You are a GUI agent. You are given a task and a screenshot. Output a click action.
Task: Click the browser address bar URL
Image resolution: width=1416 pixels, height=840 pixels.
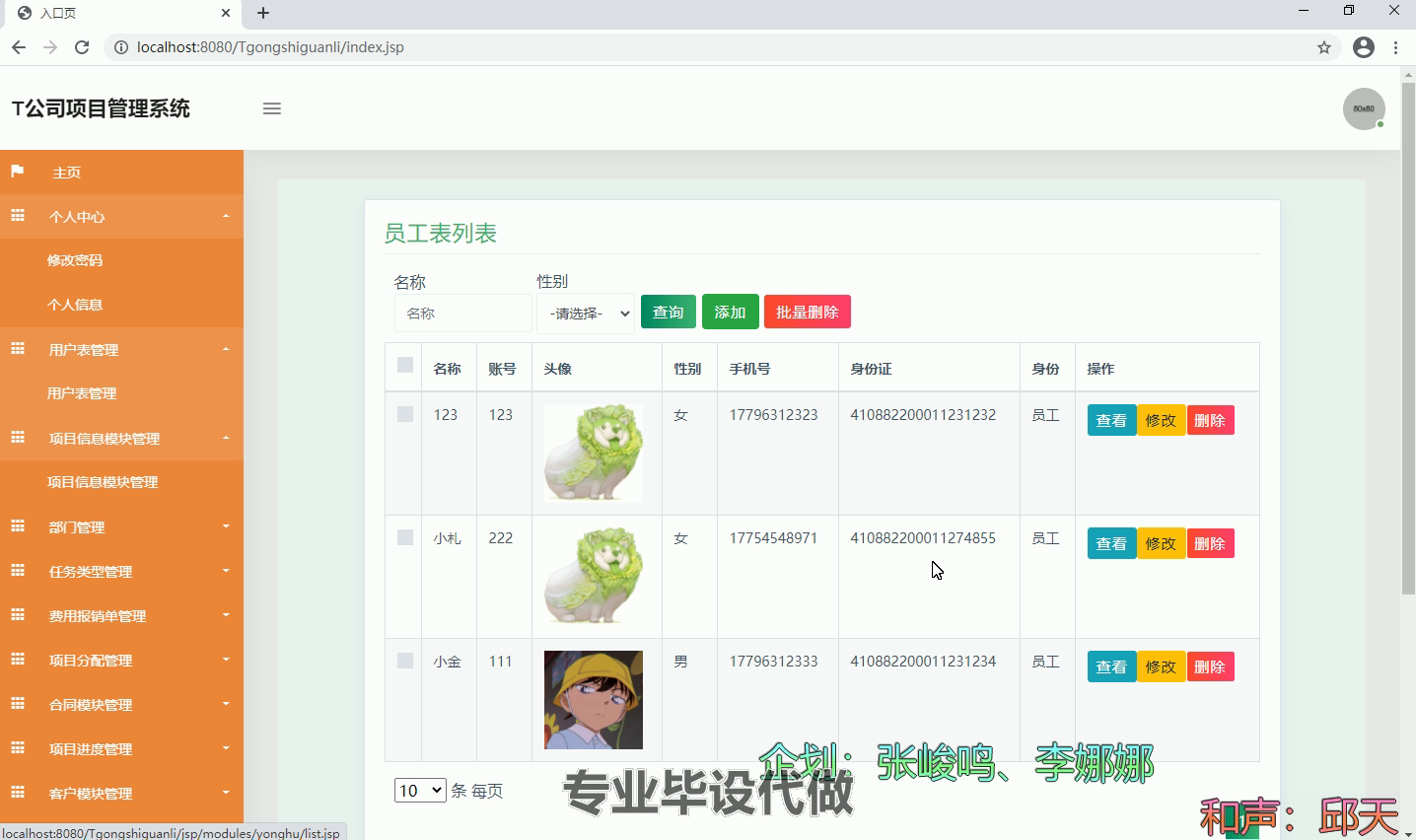[x=270, y=47]
